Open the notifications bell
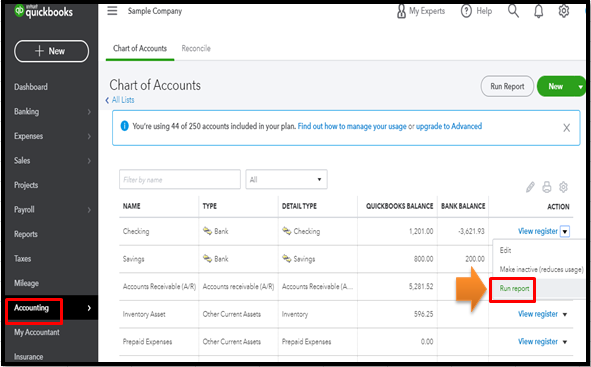This screenshot has height=367, width=591. point(539,11)
